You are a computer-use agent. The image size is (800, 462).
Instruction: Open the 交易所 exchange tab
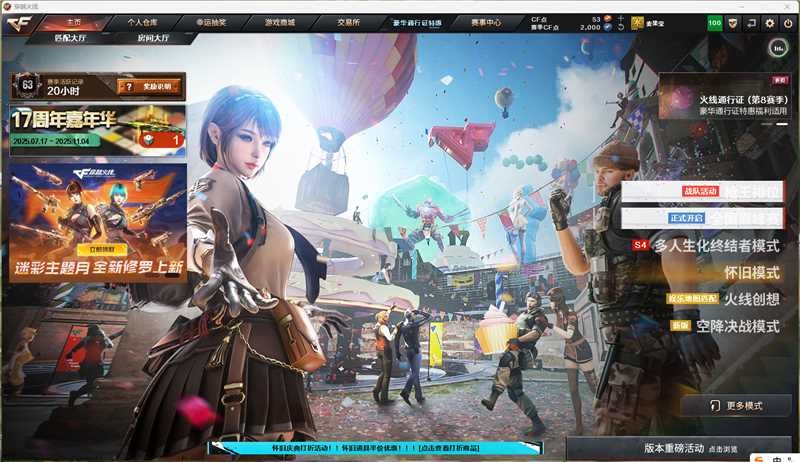pos(348,22)
